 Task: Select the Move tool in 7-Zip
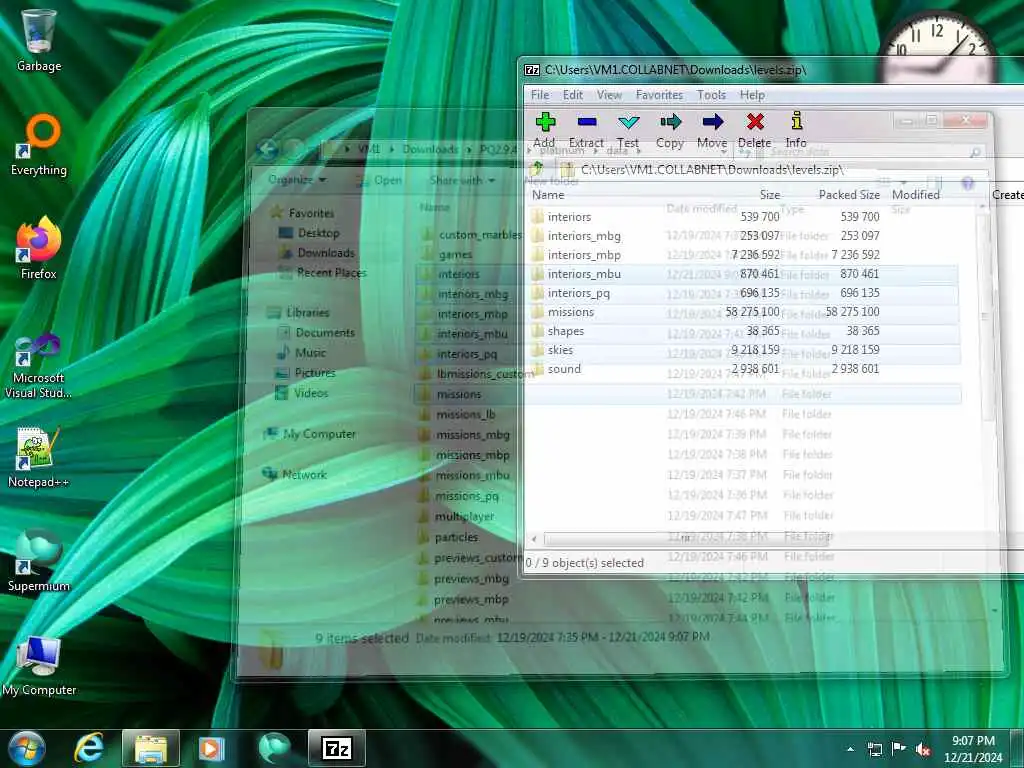tap(712, 130)
